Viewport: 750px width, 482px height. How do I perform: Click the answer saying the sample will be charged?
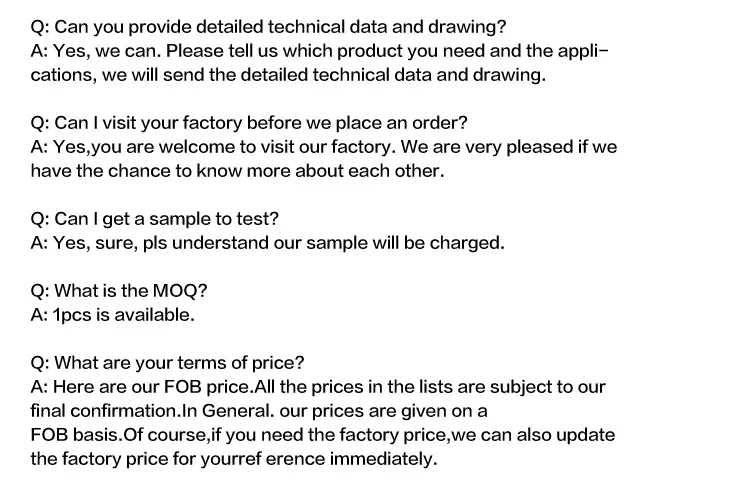(268, 243)
